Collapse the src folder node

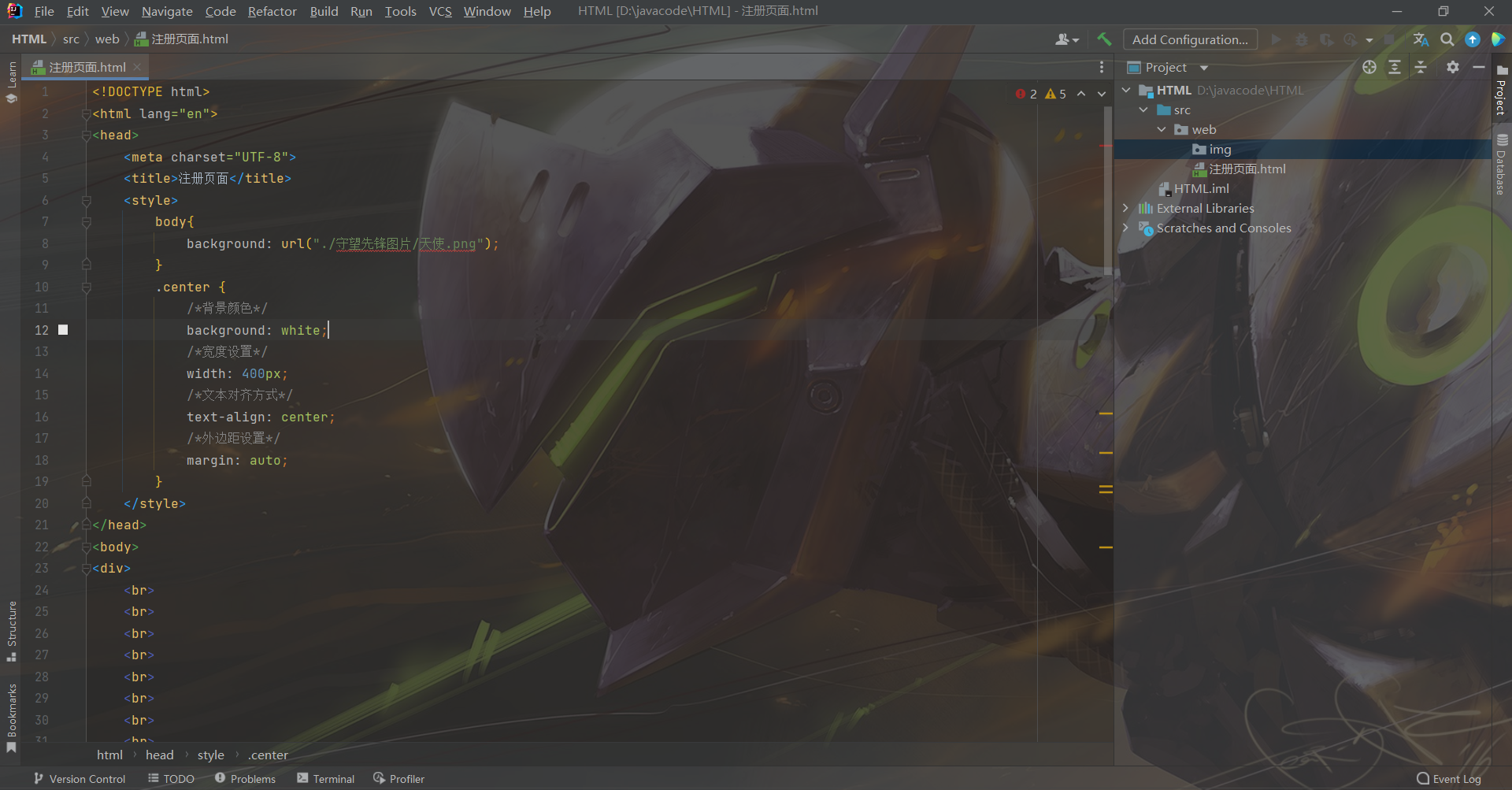[x=1143, y=110]
